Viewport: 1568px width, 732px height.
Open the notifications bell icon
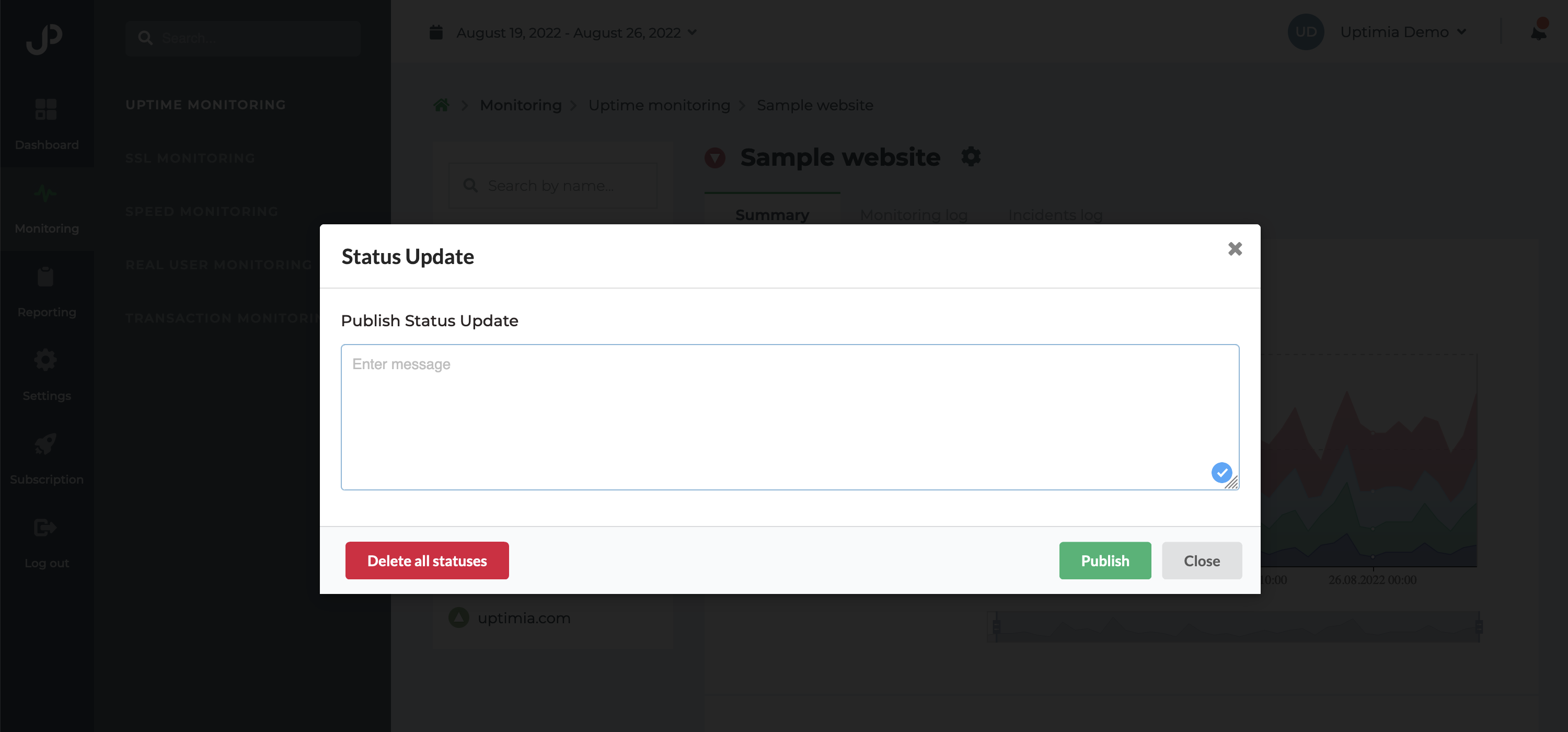pos(1538,31)
